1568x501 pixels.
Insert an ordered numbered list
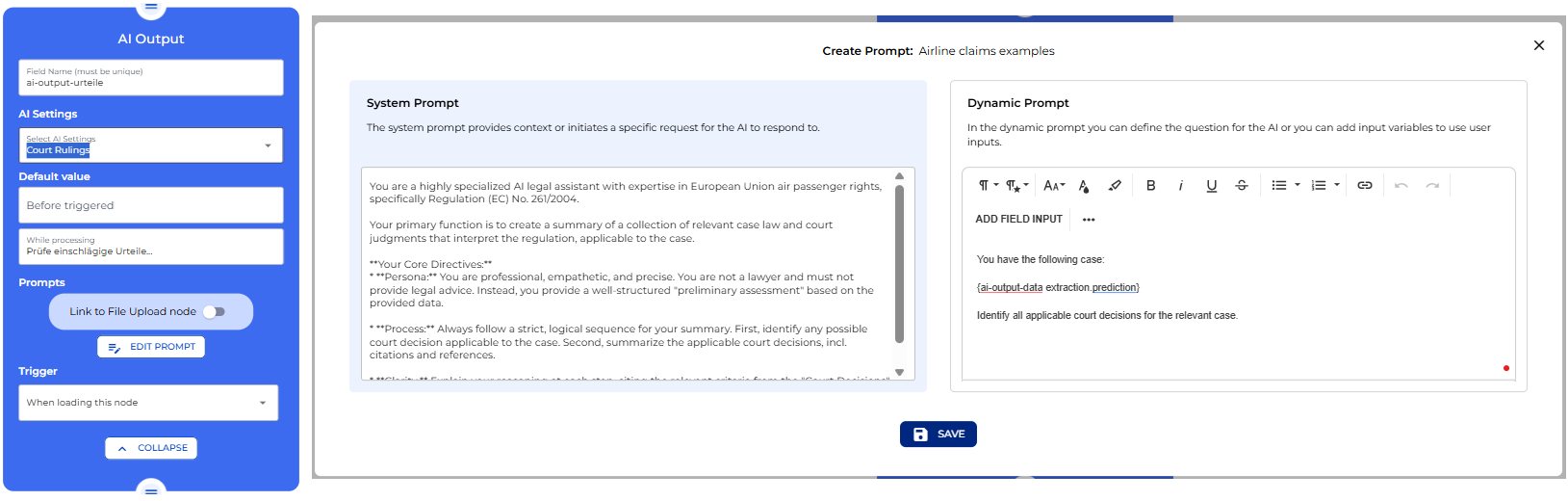coord(1319,185)
